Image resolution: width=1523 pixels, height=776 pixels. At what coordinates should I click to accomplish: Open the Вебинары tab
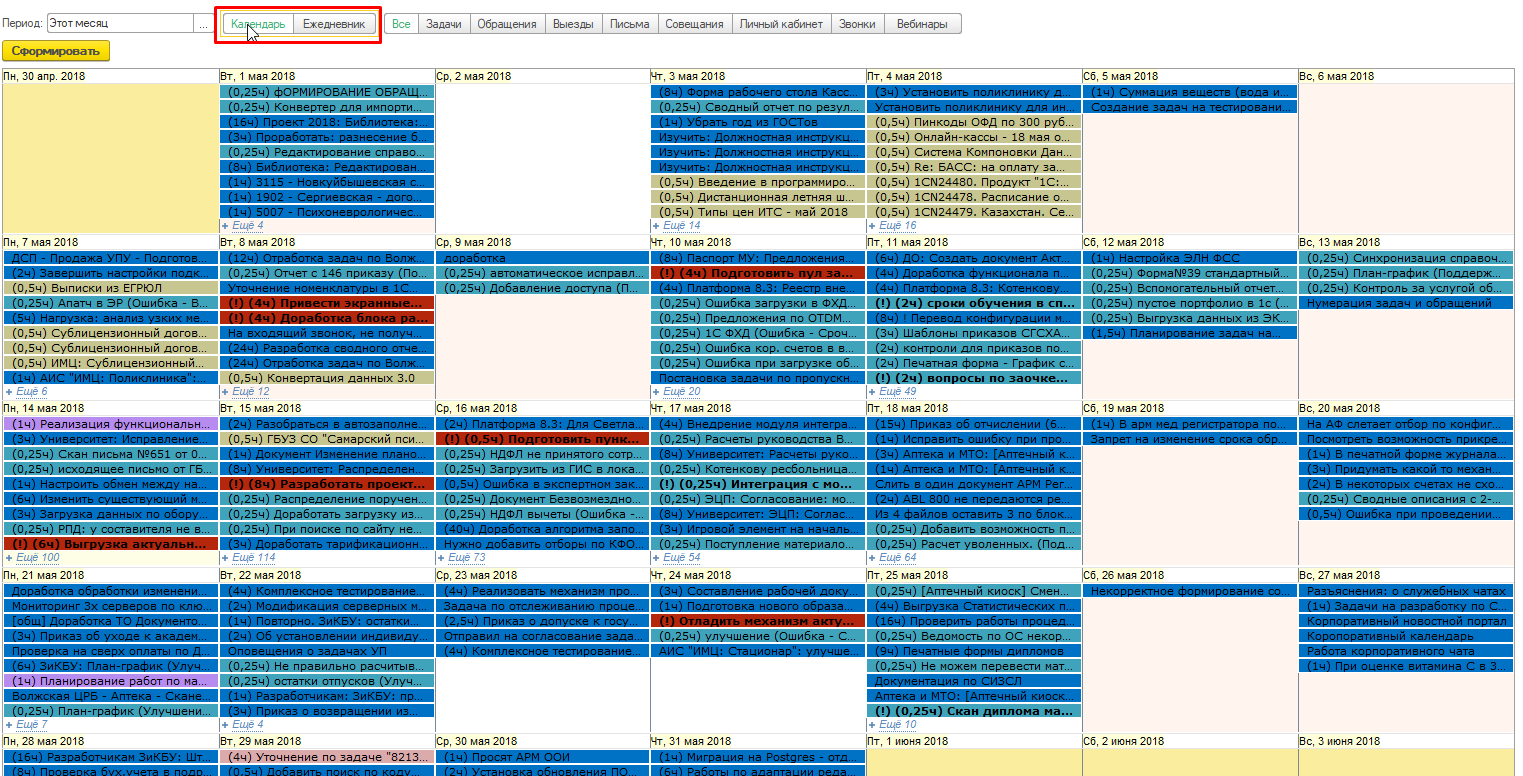922,24
